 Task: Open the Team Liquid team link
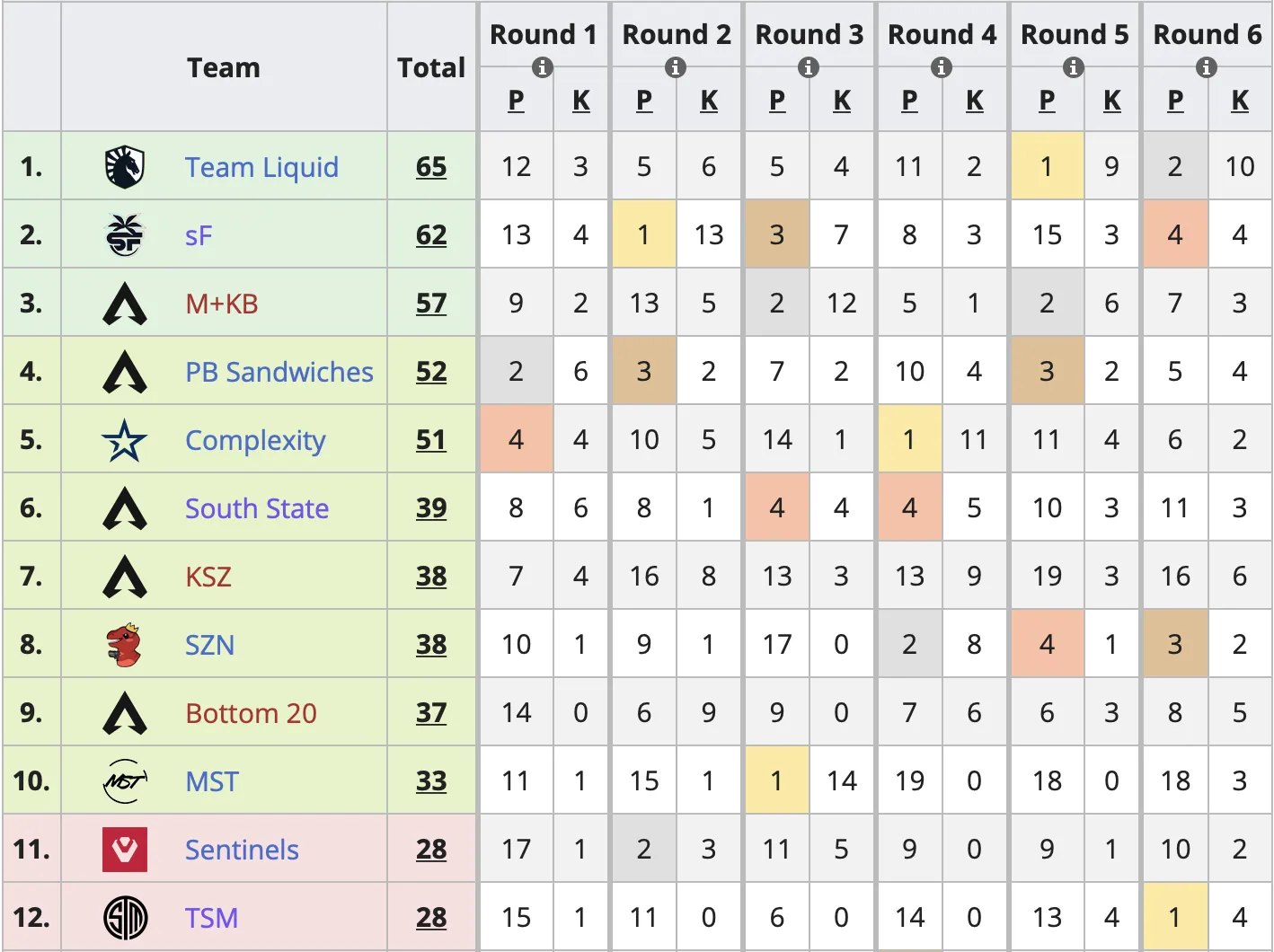[x=261, y=167]
